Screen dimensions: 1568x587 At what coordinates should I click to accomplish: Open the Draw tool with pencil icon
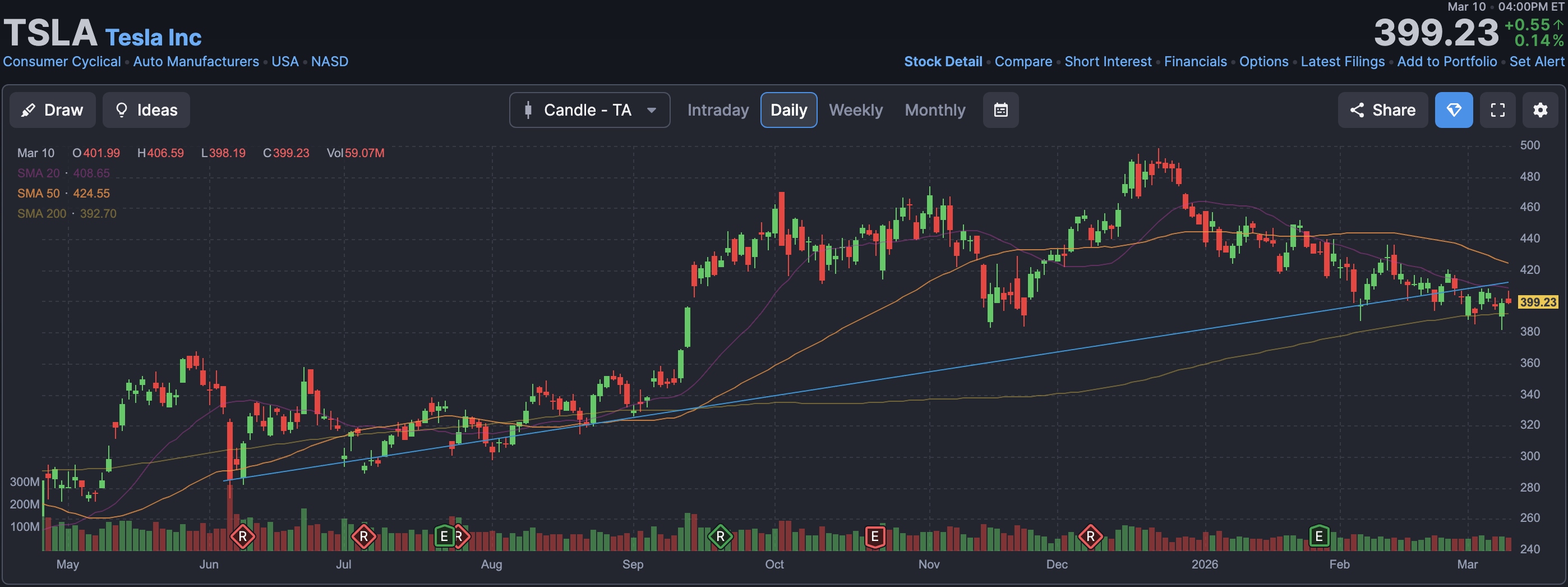coord(52,110)
